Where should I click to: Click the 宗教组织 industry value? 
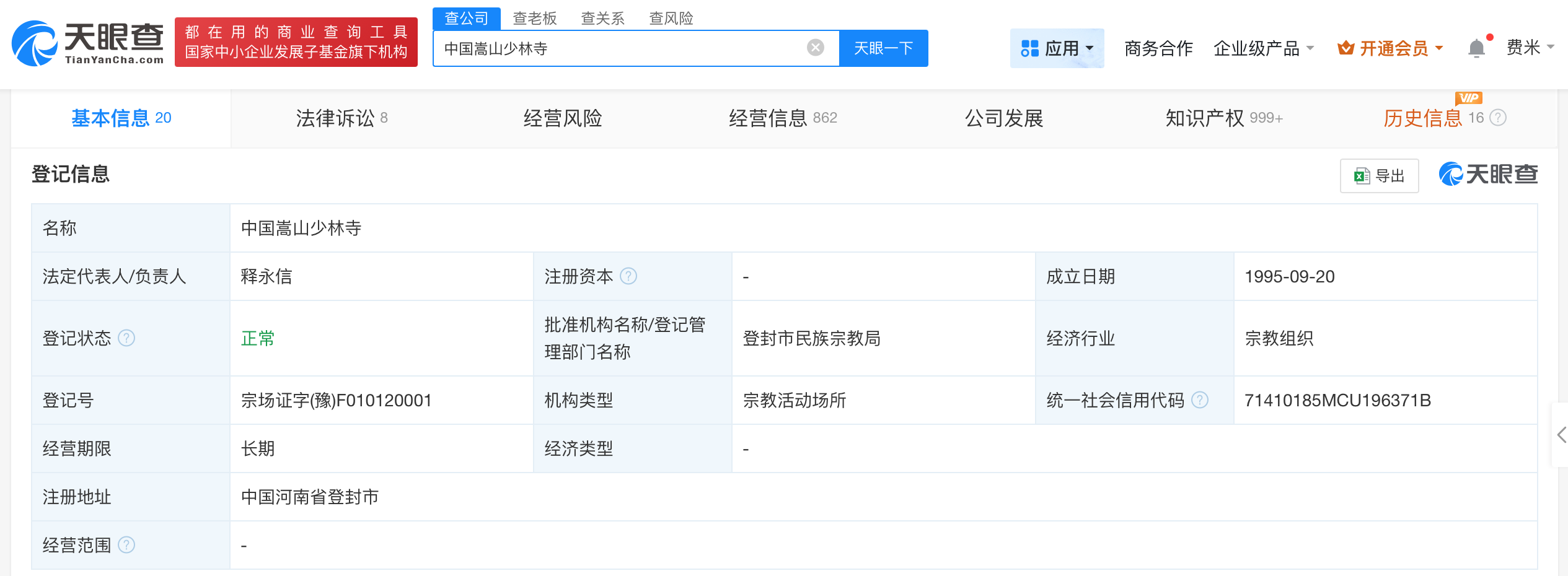point(1279,338)
